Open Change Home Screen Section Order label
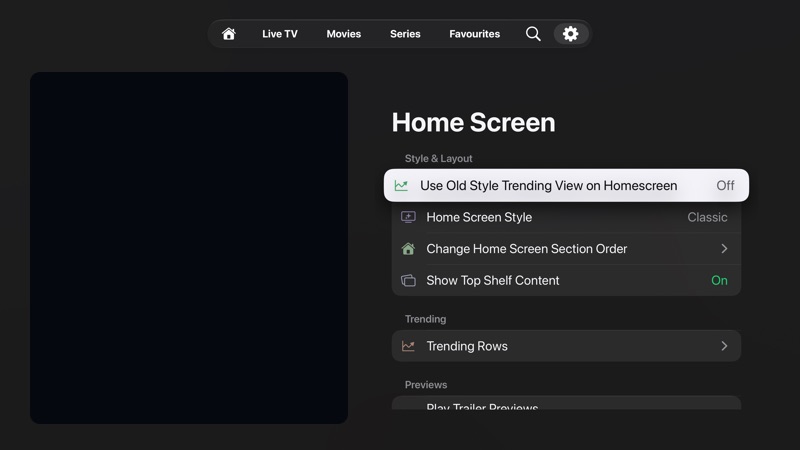 [527, 248]
